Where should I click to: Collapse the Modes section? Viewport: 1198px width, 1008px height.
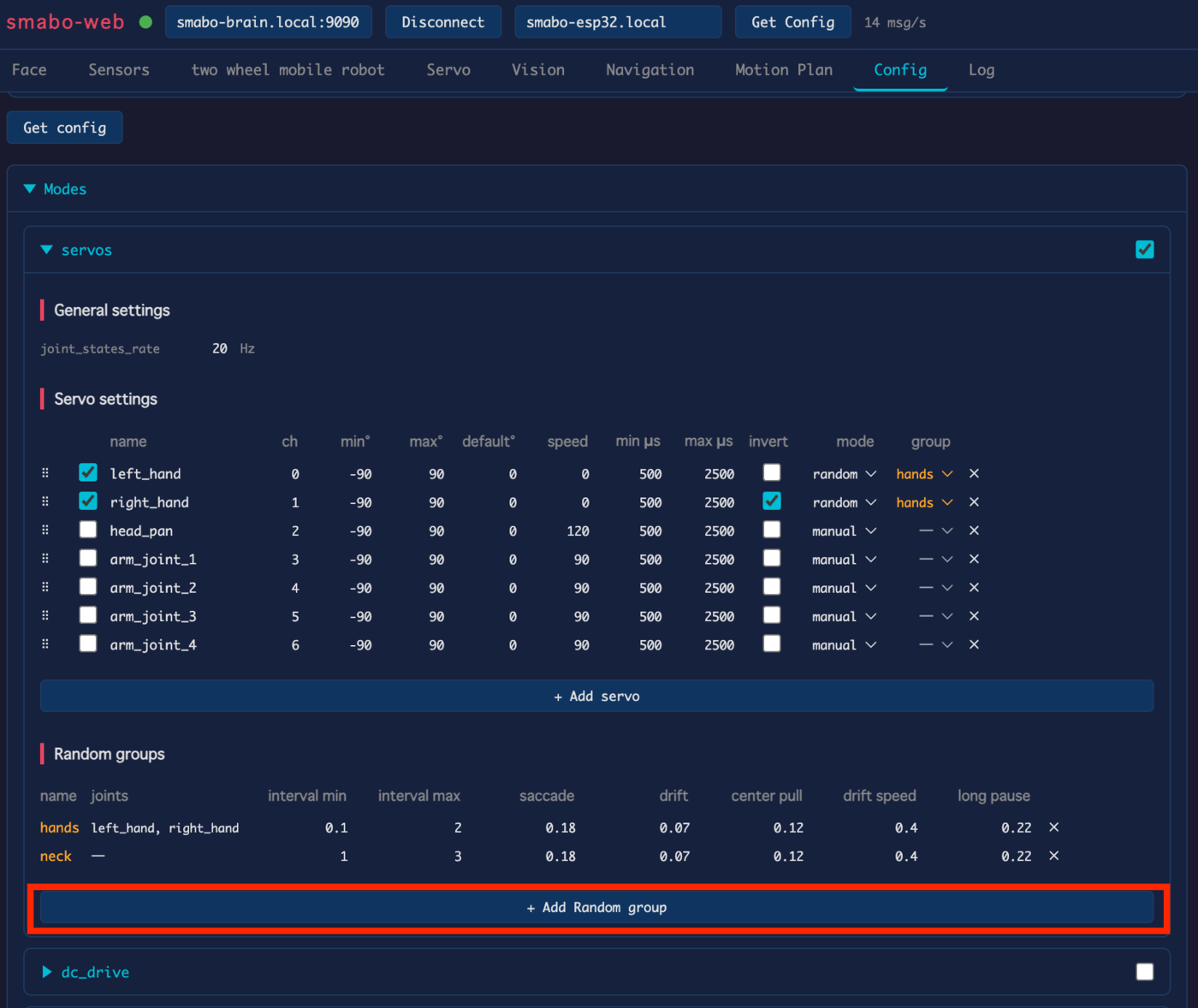pos(55,189)
